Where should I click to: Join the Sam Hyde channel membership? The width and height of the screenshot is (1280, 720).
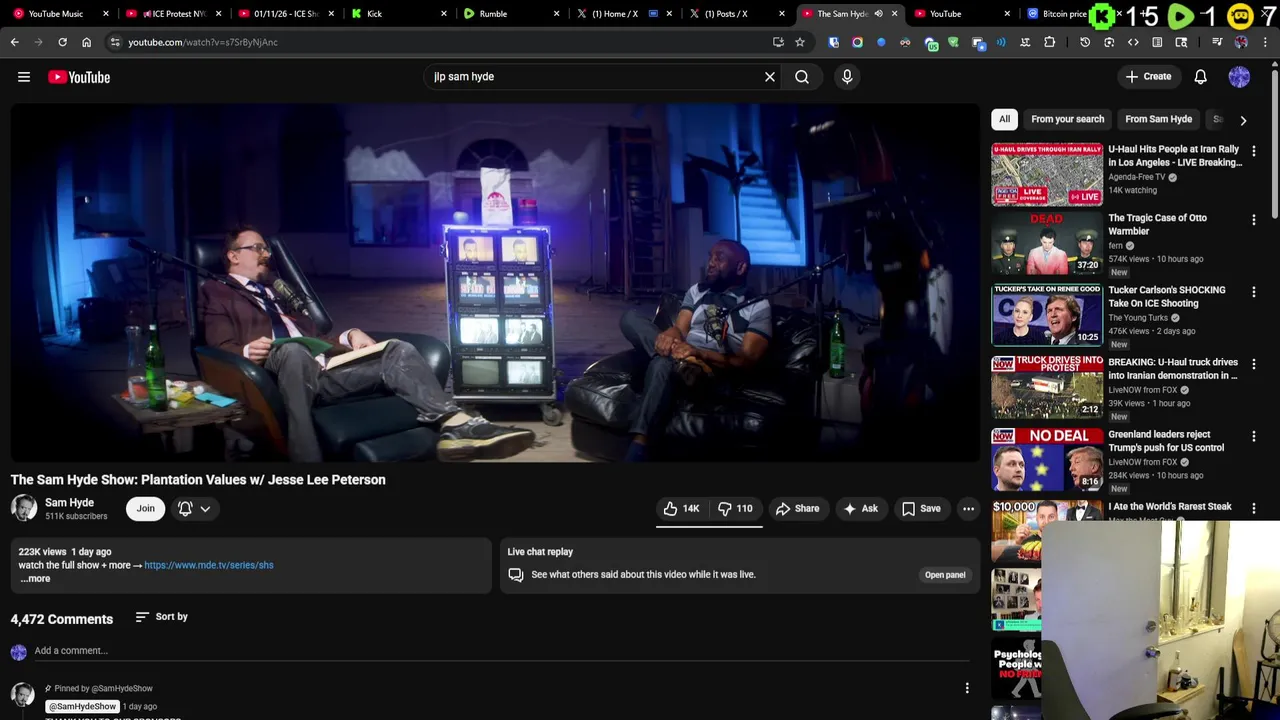[145, 509]
